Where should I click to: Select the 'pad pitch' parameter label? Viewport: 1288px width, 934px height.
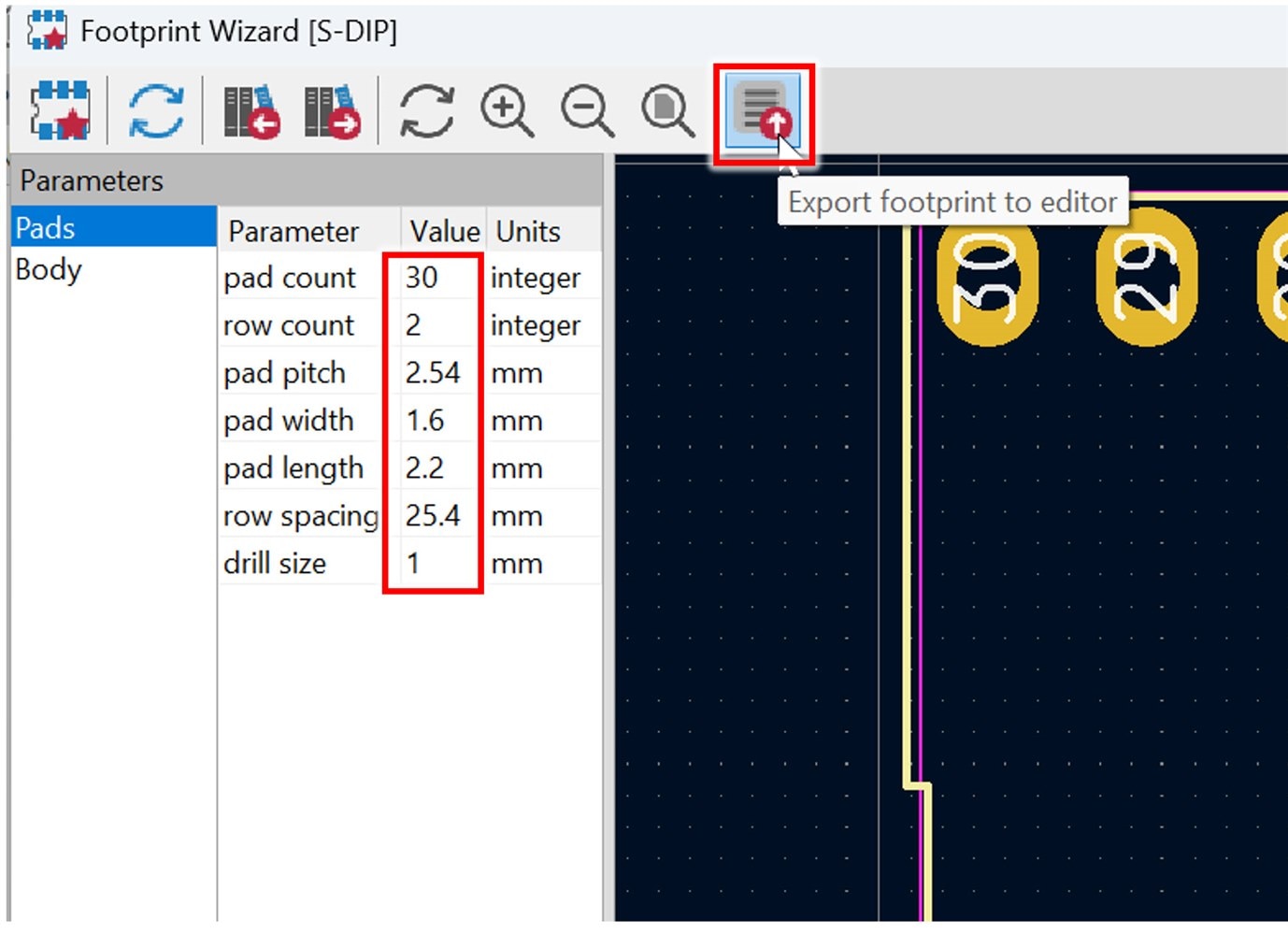click(x=284, y=373)
